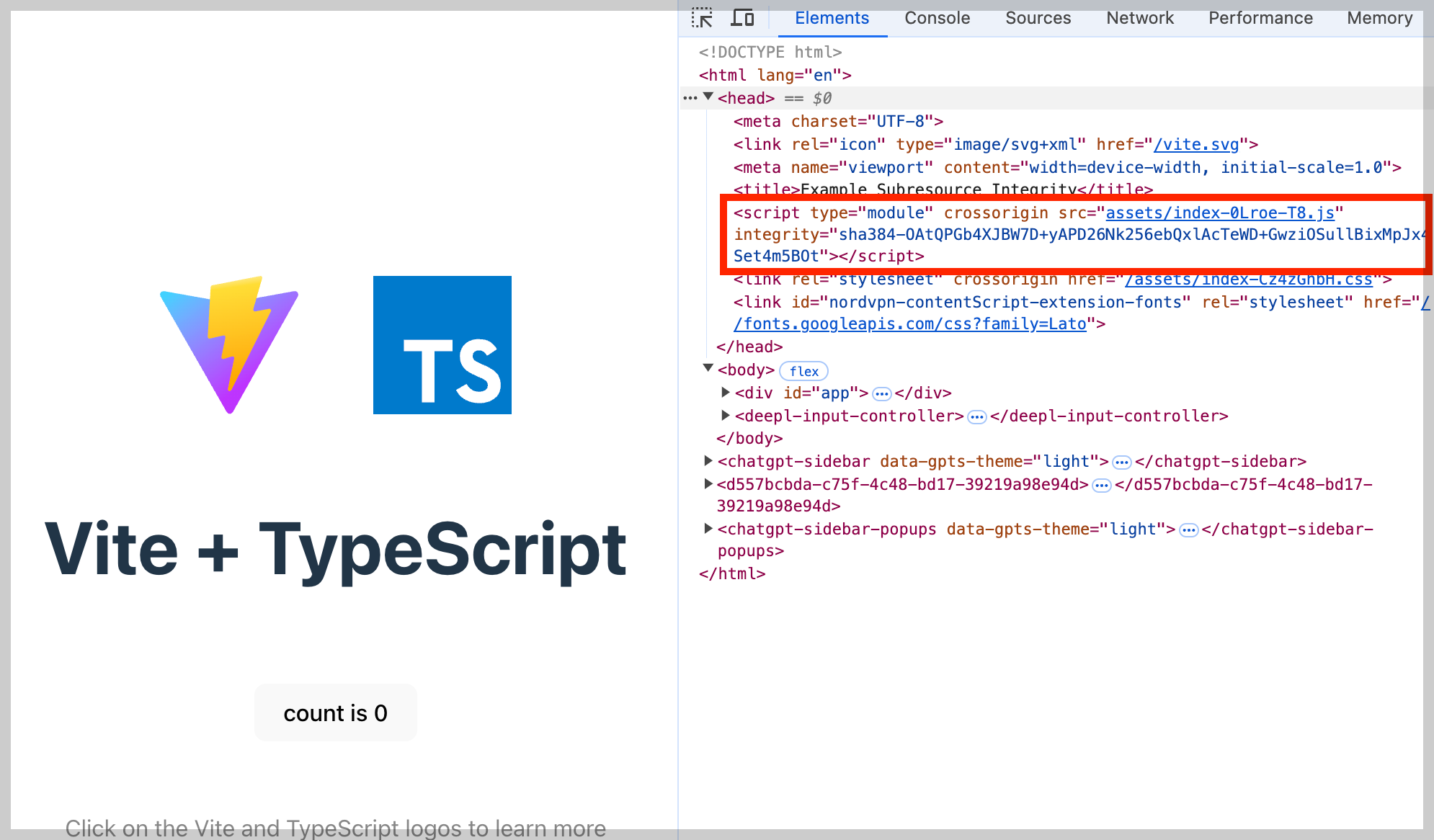The image size is (1434, 840).
Task: Select the html lang="en" element line
Action: (x=775, y=76)
